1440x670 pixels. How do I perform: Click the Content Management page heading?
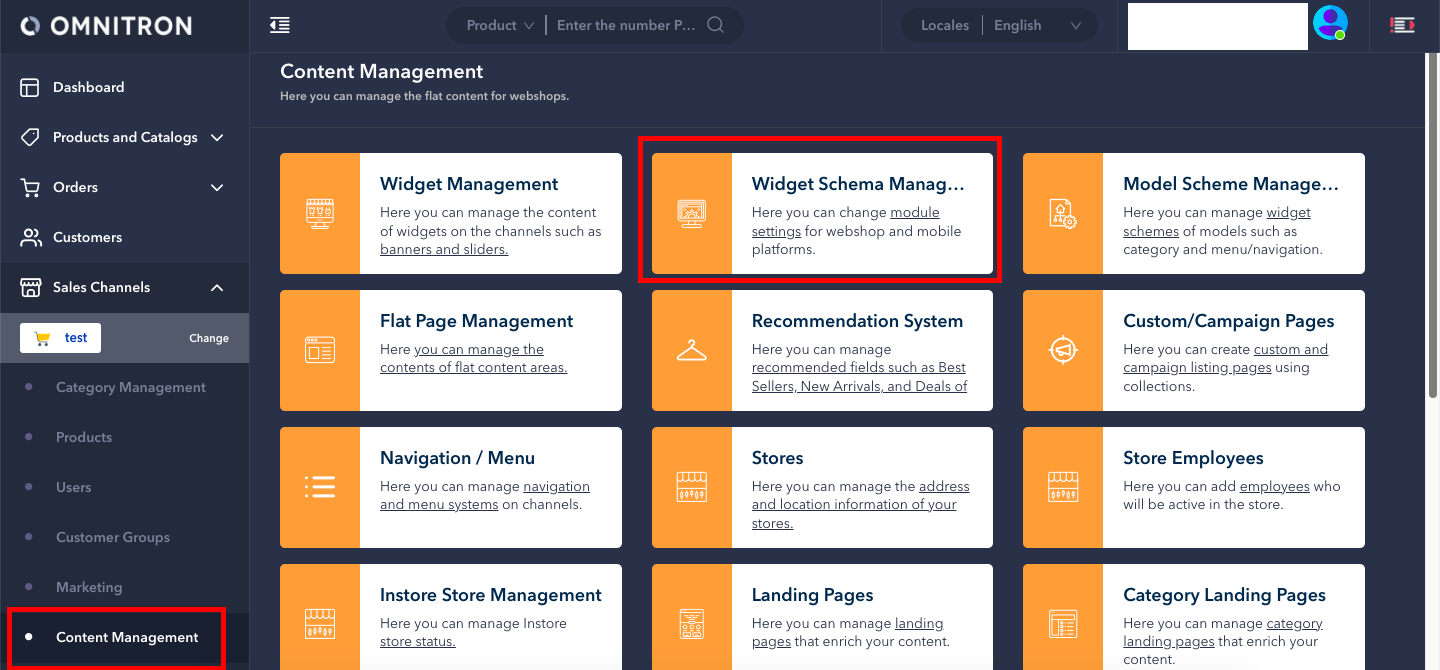pos(381,71)
